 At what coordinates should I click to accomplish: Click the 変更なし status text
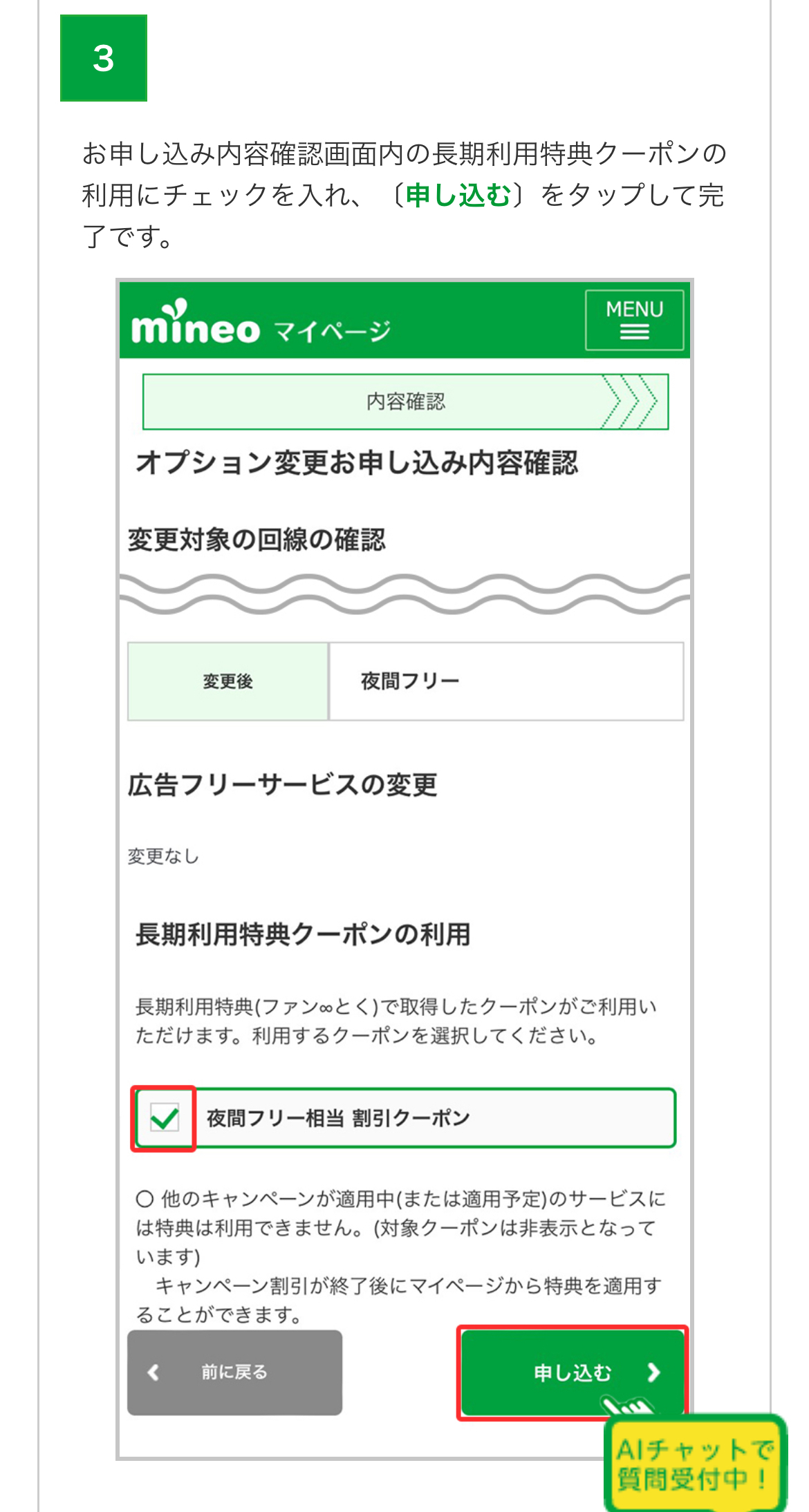[x=163, y=857]
